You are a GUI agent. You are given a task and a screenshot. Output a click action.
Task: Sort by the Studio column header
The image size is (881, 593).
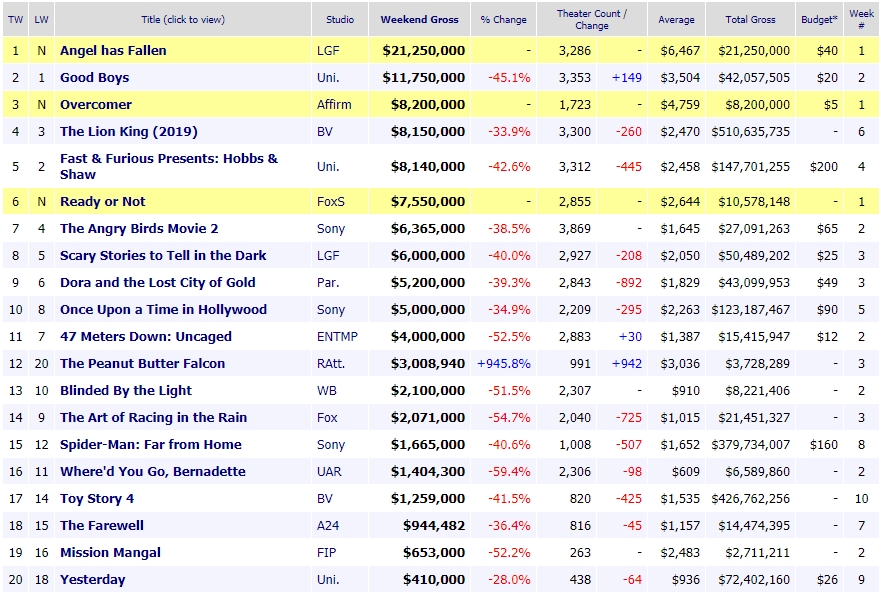[340, 20]
